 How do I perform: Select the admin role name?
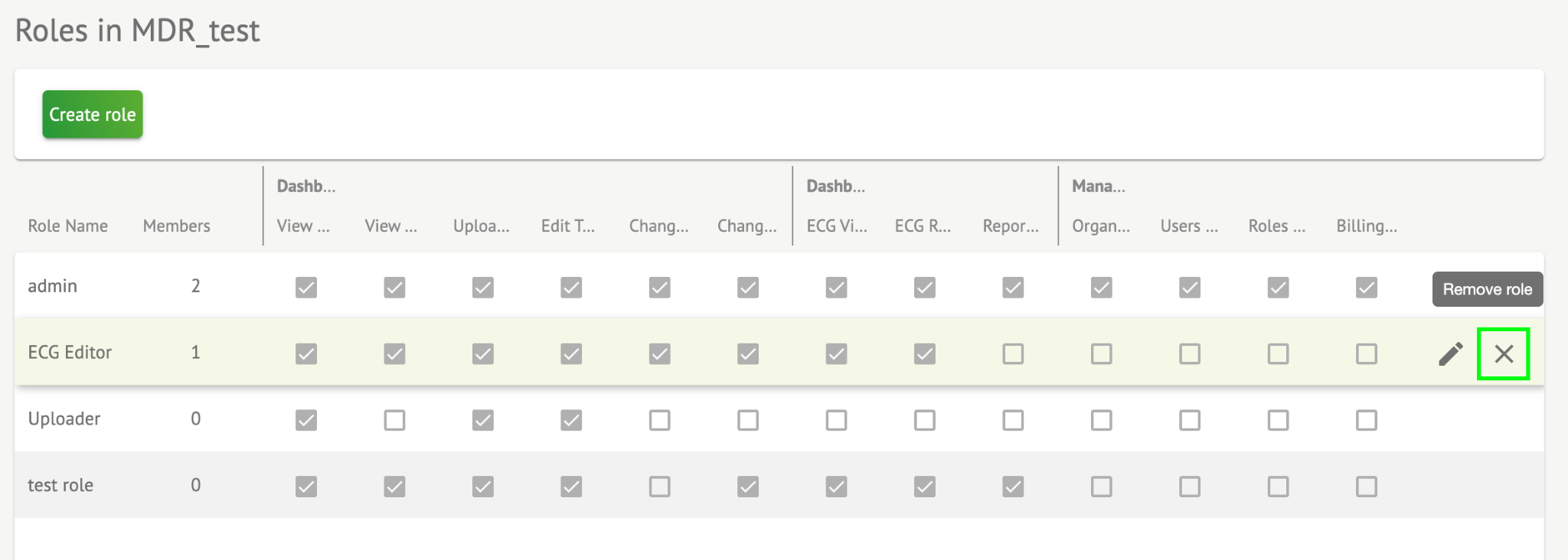click(52, 286)
